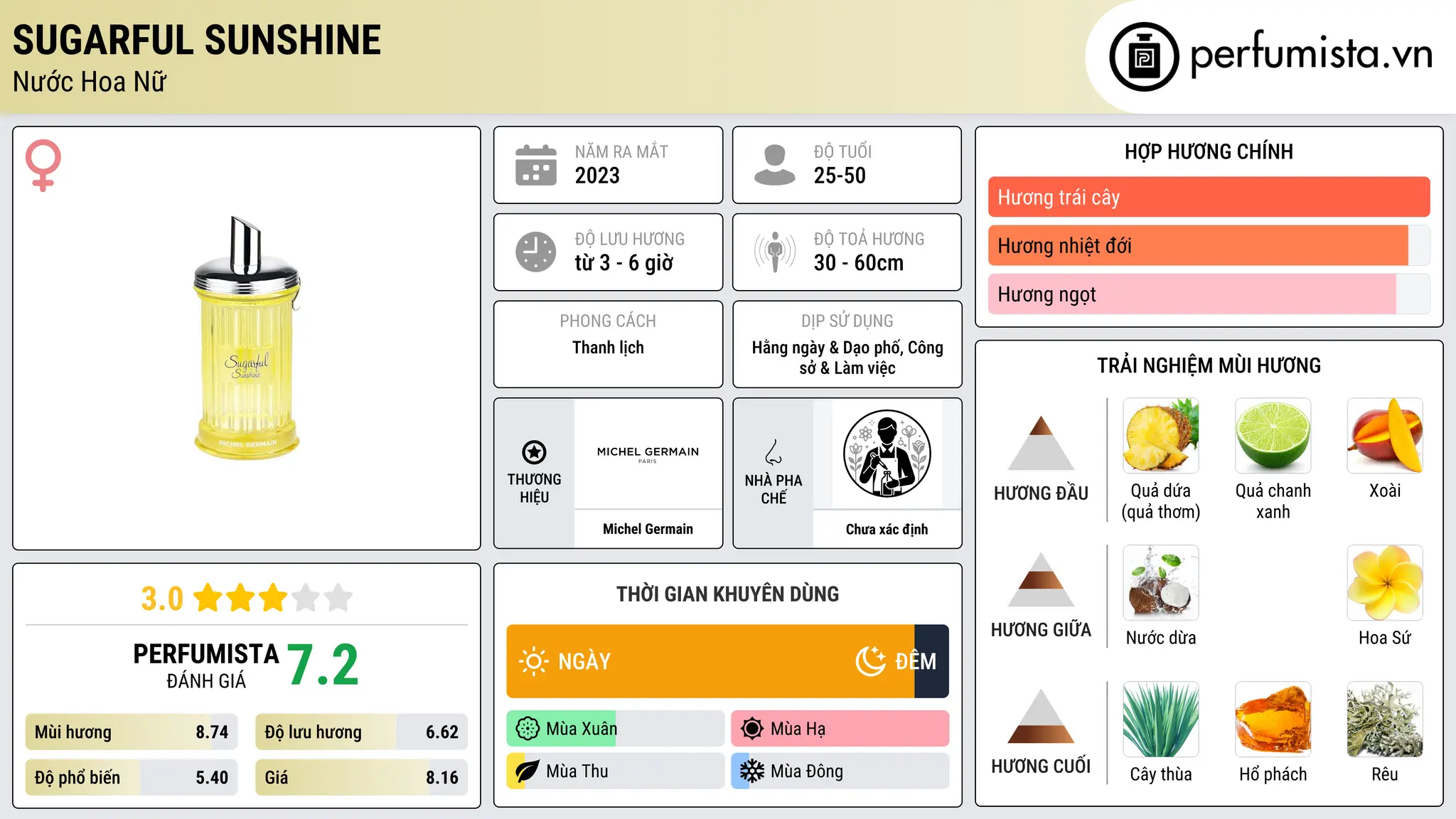Click the THỜI GIAN KHUYÊN DÙNG heading
This screenshot has height=819, width=1456.
pyautogui.click(x=727, y=594)
